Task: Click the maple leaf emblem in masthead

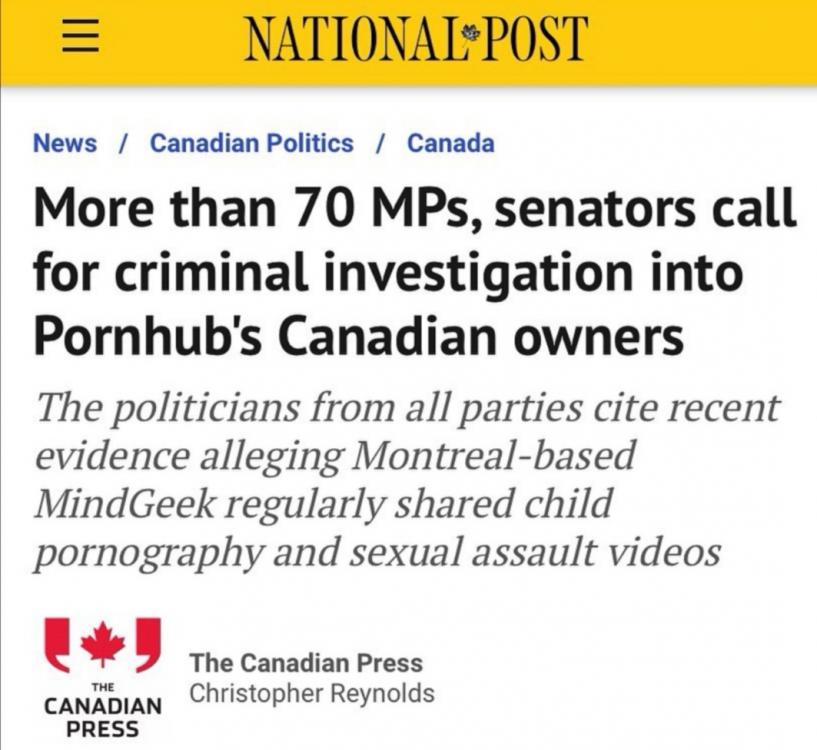Action: tap(473, 34)
